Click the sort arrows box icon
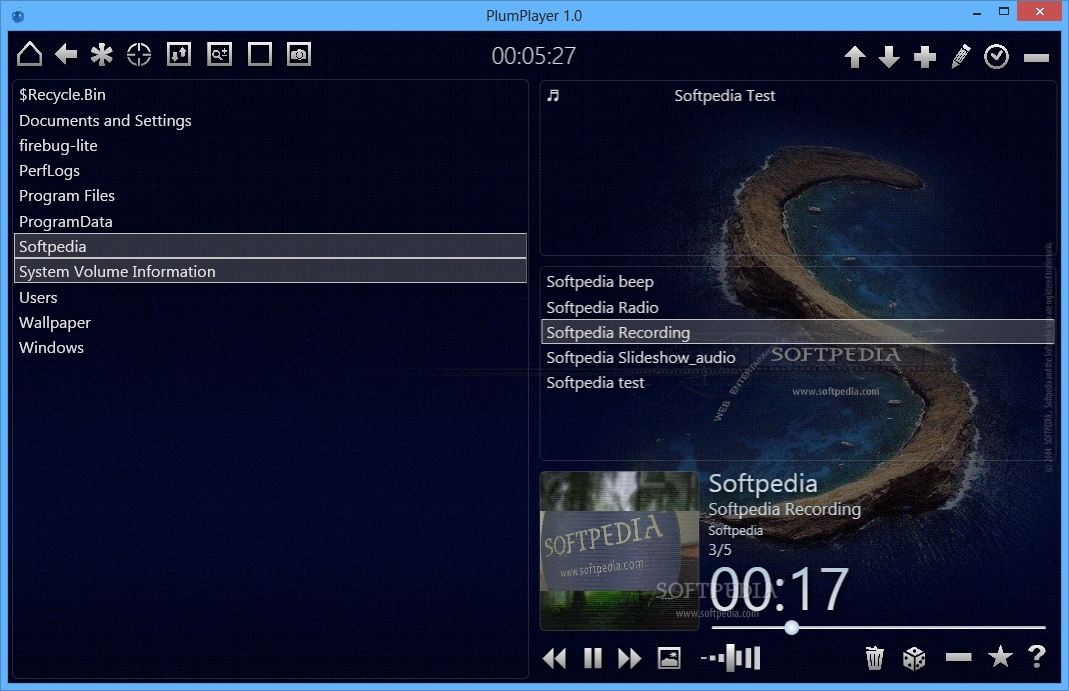Viewport: 1069px width, 691px height. [179, 55]
